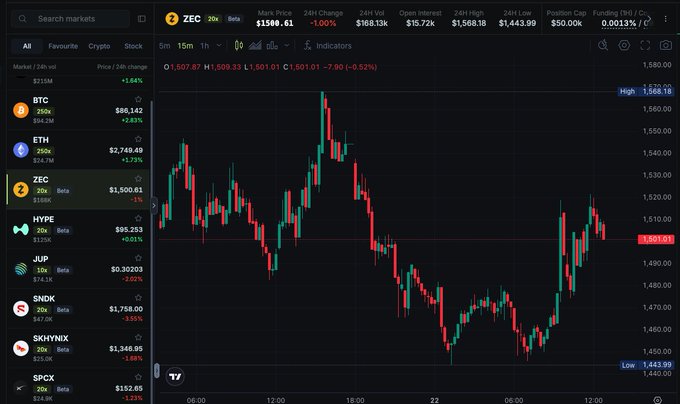Select the BTC $86,142 price
The image size is (680, 404).
point(129,111)
